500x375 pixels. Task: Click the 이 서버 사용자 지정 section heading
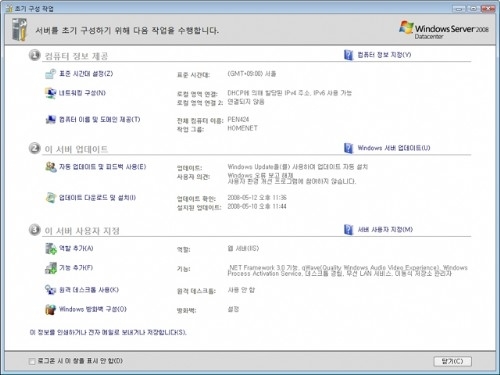click(x=82, y=231)
